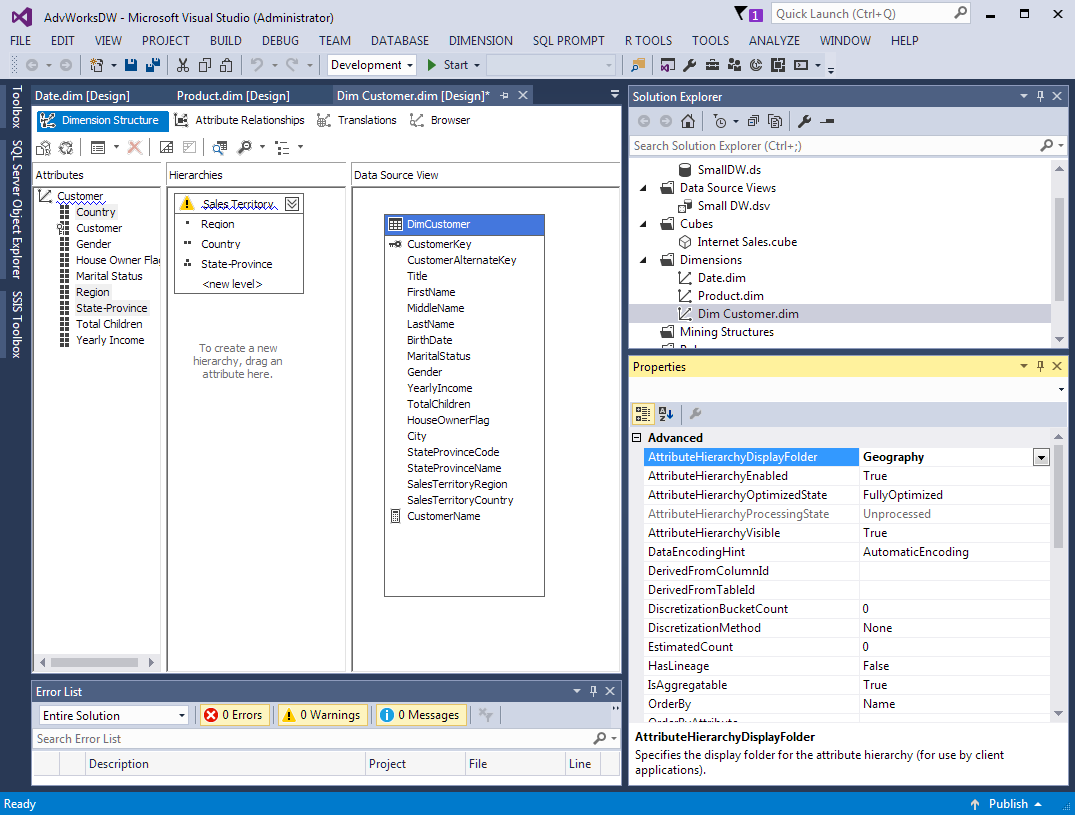Select Internet Sales.cube in Solution Explorer
Screen dimensions: 1075x815
tap(746, 242)
